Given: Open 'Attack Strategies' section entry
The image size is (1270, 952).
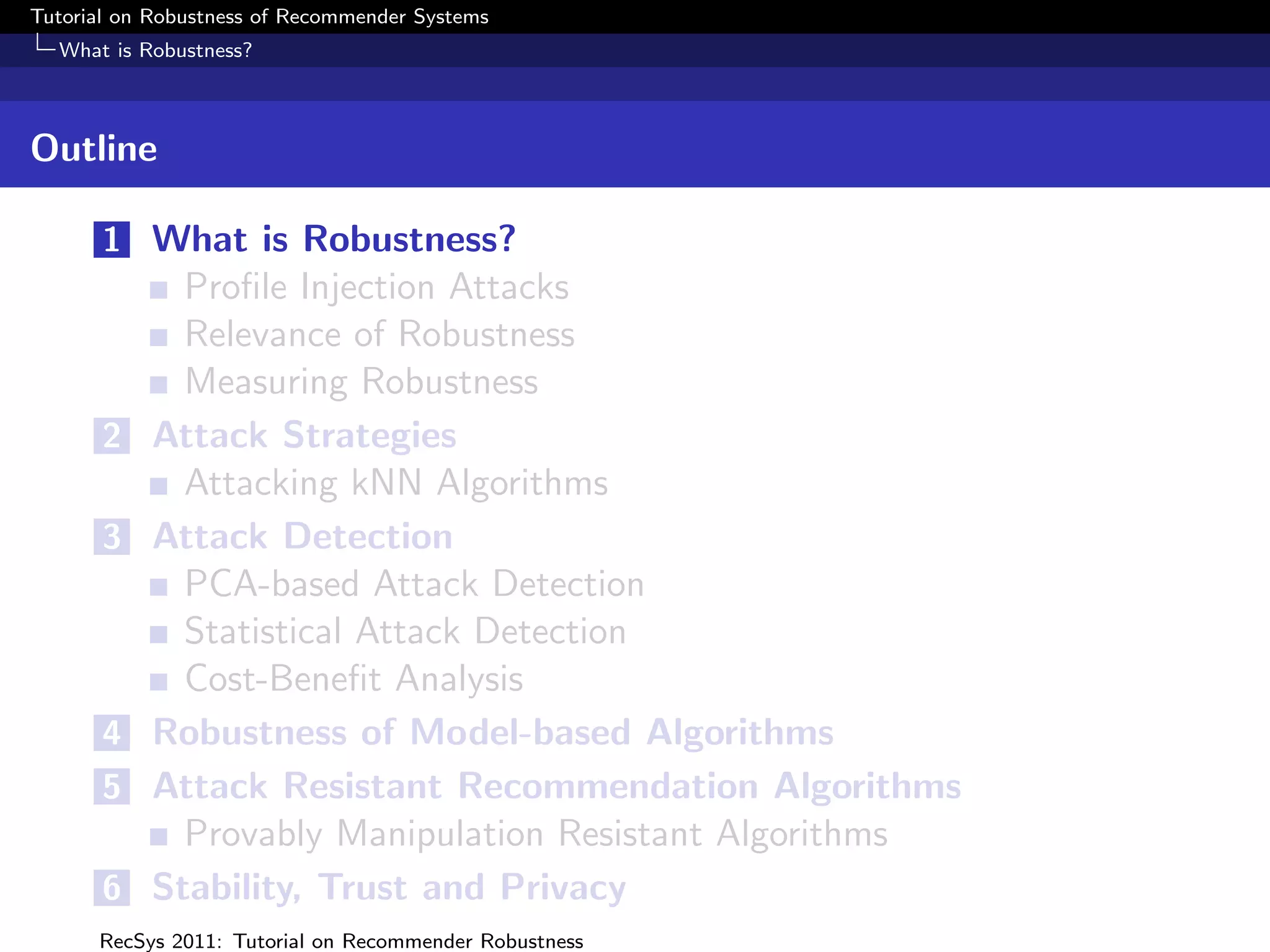Looking at the screenshot, I should pos(304,436).
